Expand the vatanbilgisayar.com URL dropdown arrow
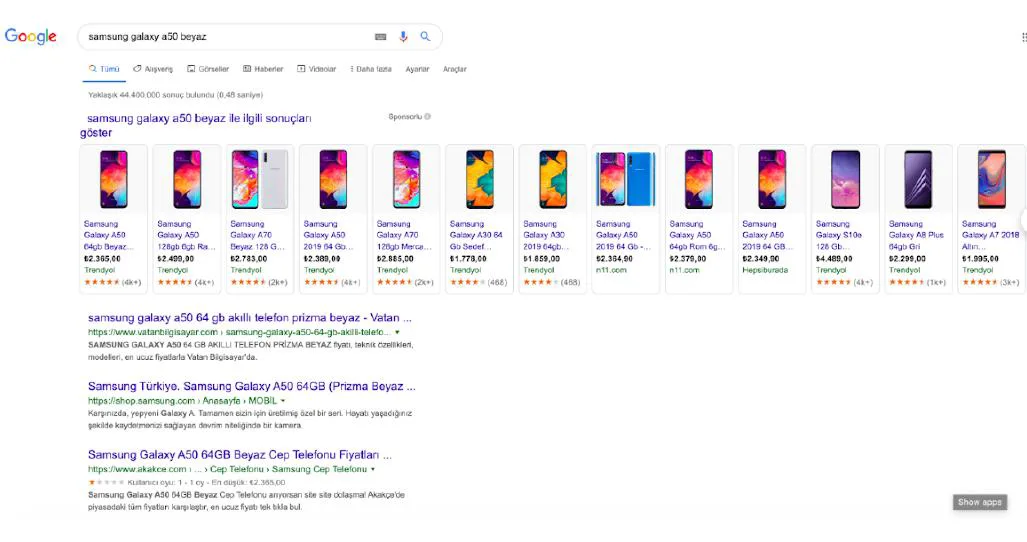Viewport: 1027px width, 542px height. point(397,332)
